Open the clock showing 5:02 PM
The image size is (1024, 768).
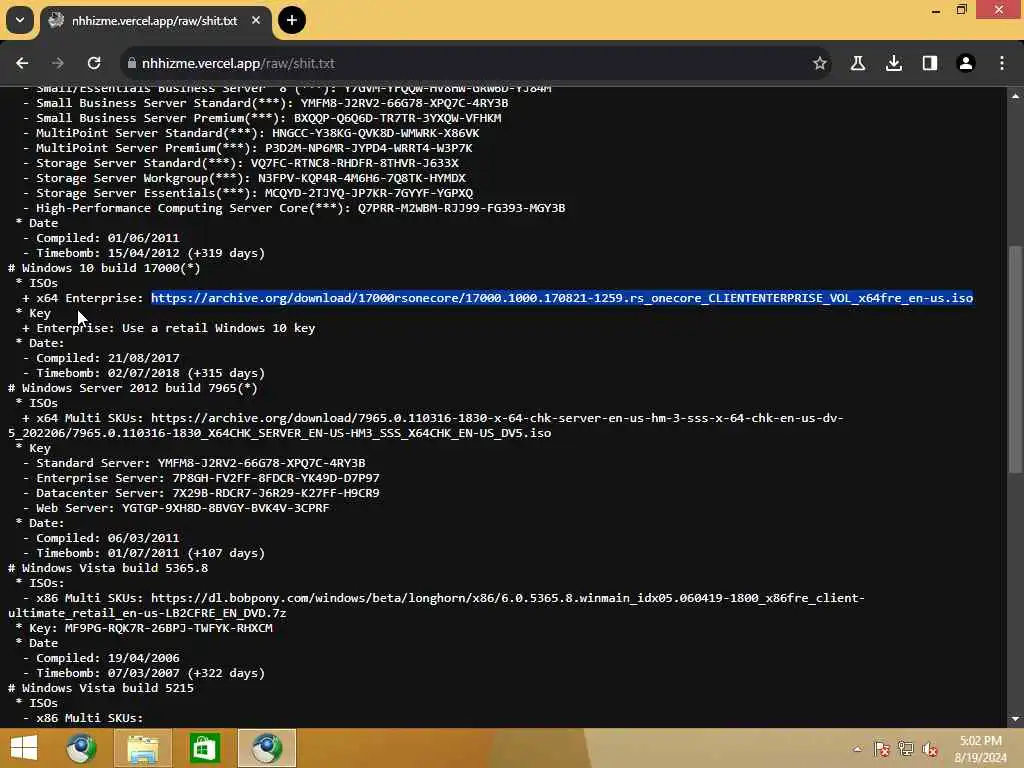[x=980, y=749]
